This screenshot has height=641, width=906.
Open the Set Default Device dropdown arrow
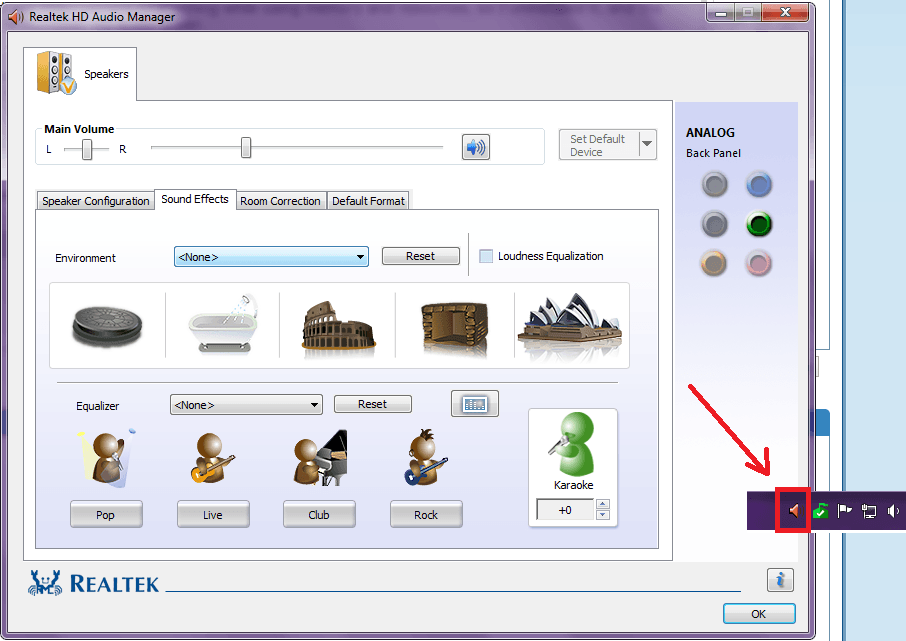click(x=647, y=144)
